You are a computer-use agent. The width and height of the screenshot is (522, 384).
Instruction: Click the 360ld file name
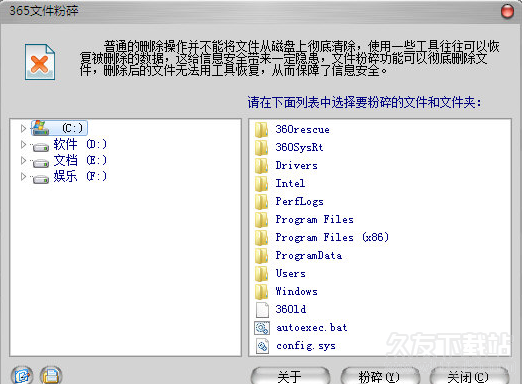pos(291,309)
